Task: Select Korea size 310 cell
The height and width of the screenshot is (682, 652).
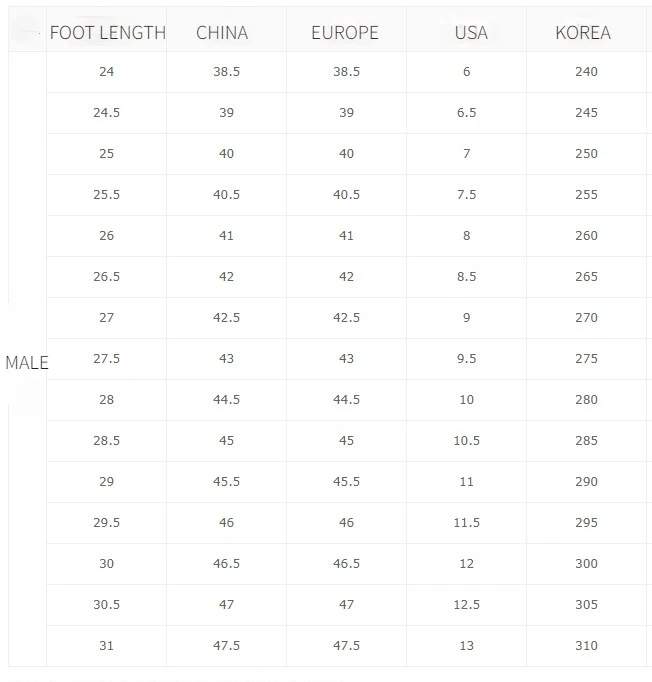Action: pyautogui.click(x=586, y=646)
